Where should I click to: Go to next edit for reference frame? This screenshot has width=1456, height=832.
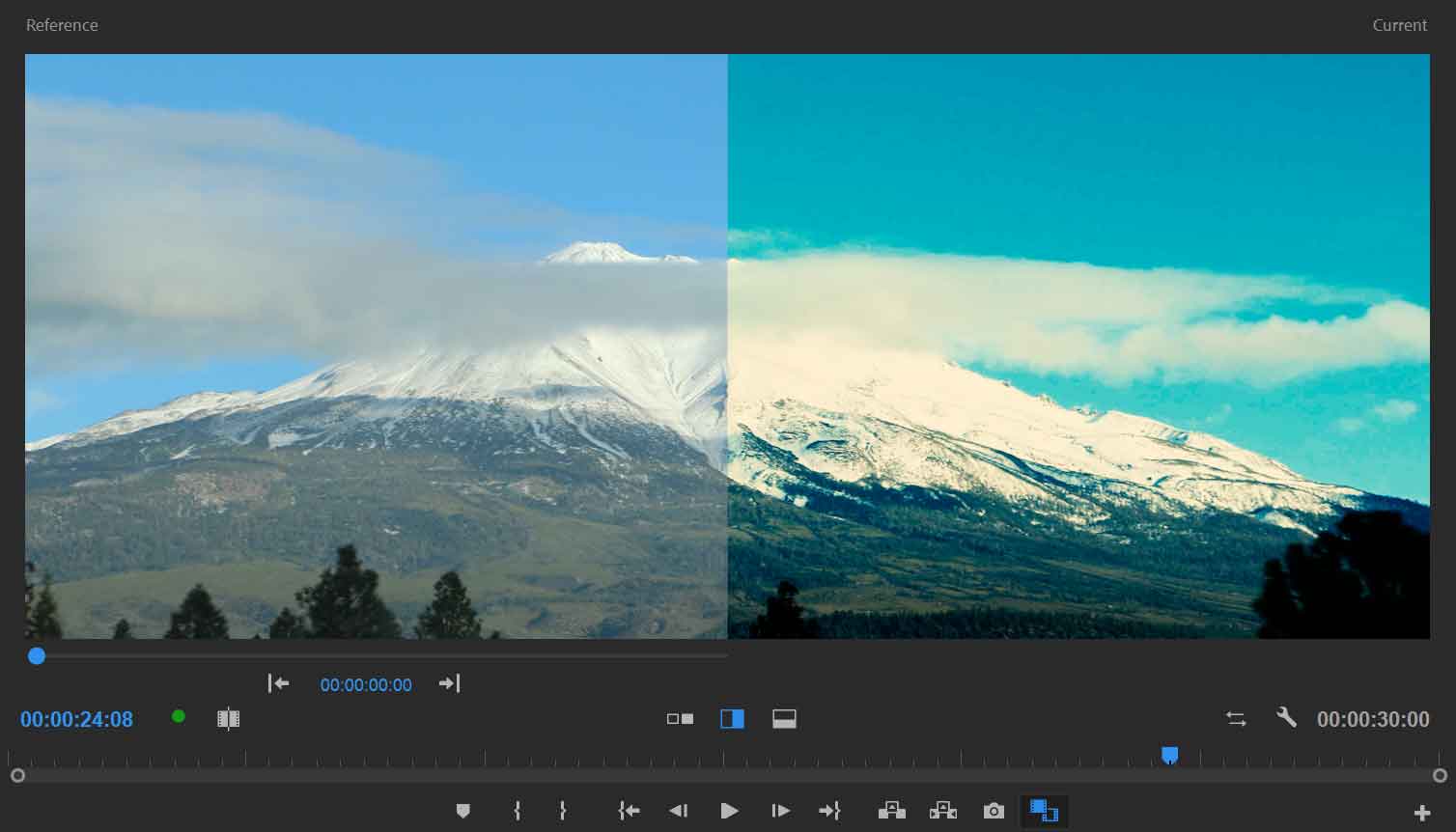coord(449,683)
